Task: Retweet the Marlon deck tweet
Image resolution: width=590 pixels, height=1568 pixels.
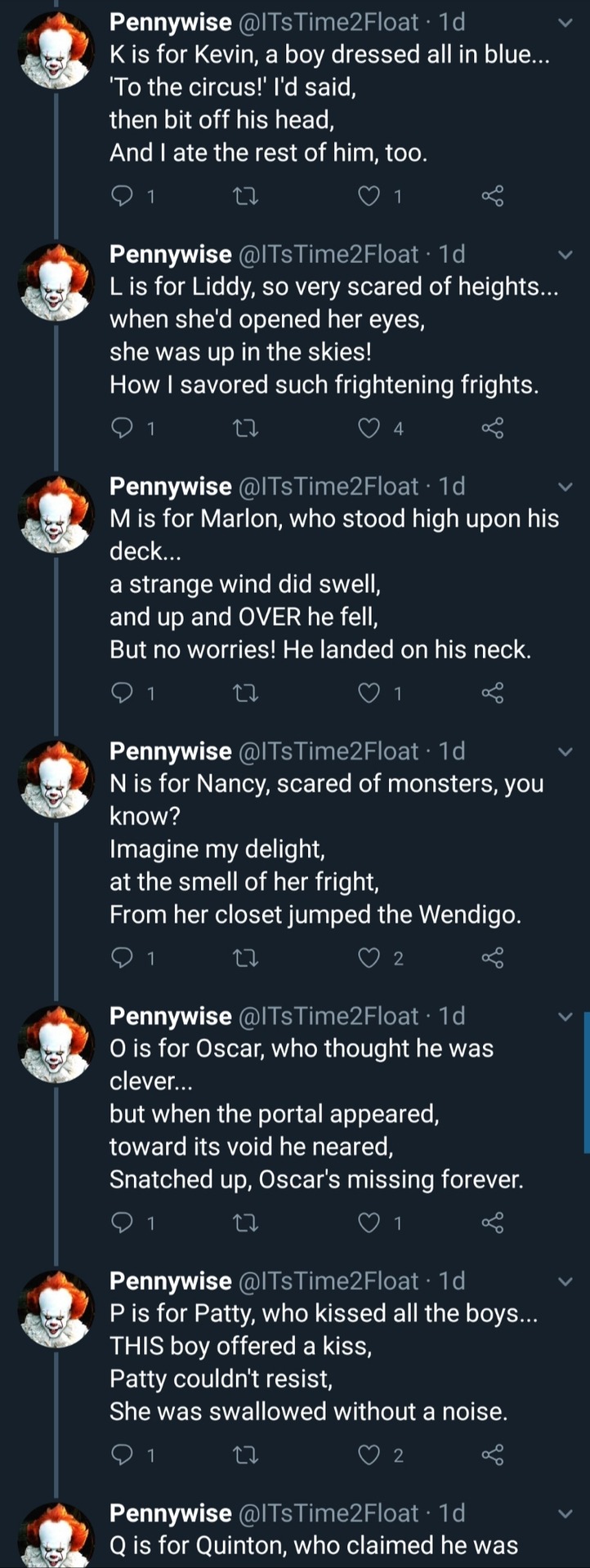Action: 246,693
